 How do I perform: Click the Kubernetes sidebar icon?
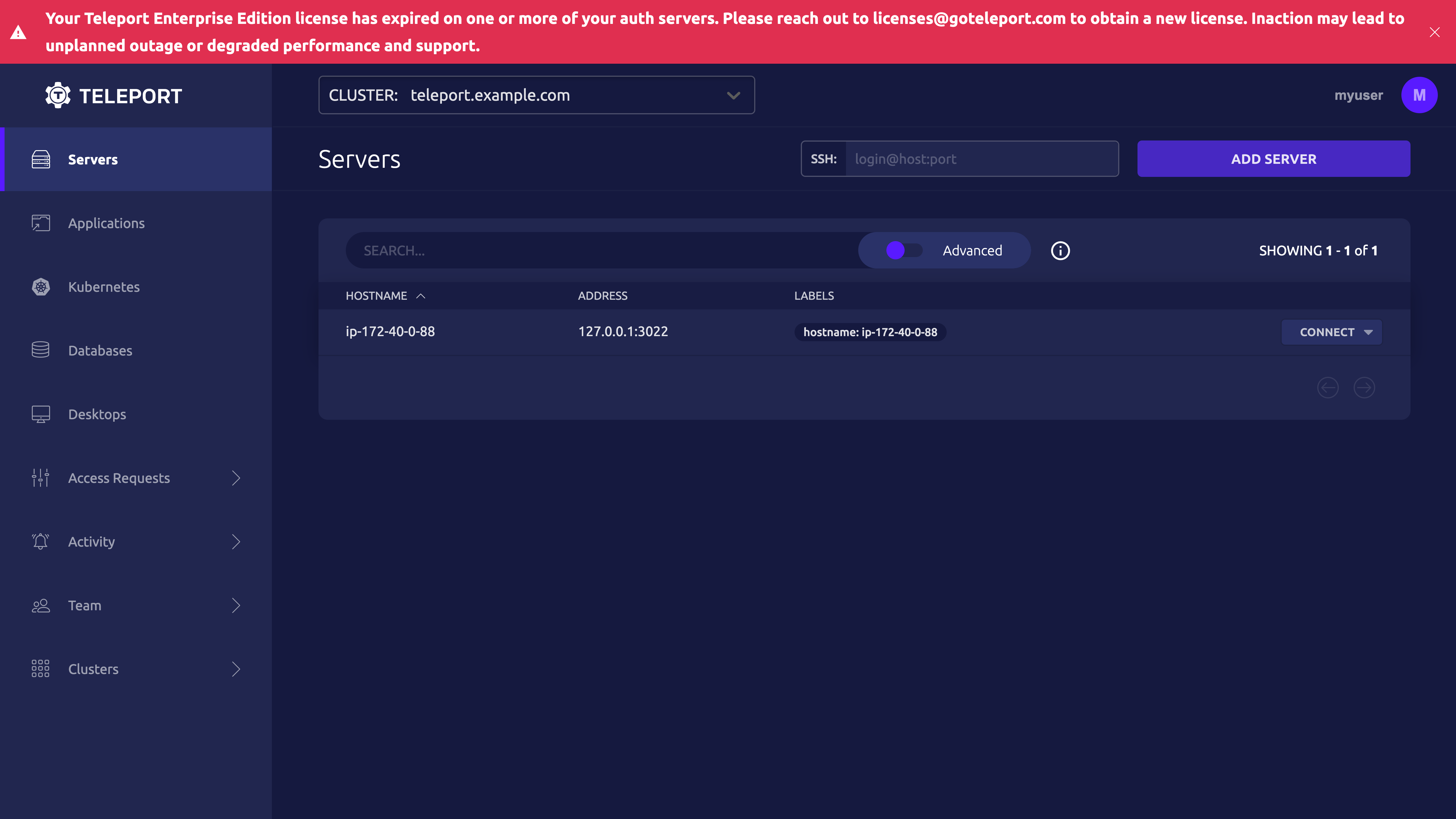(x=40, y=287)
